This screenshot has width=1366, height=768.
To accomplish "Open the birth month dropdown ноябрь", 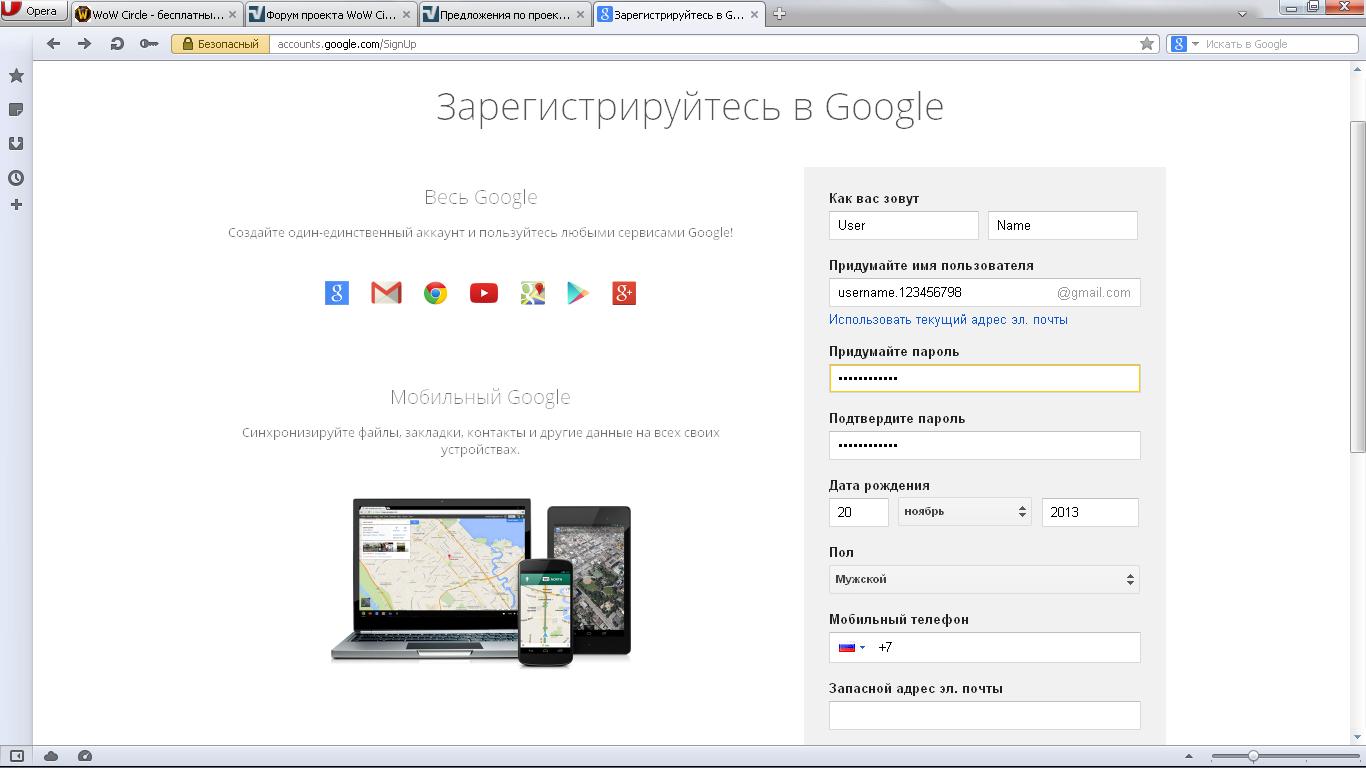I will click(x=965, y=512).
